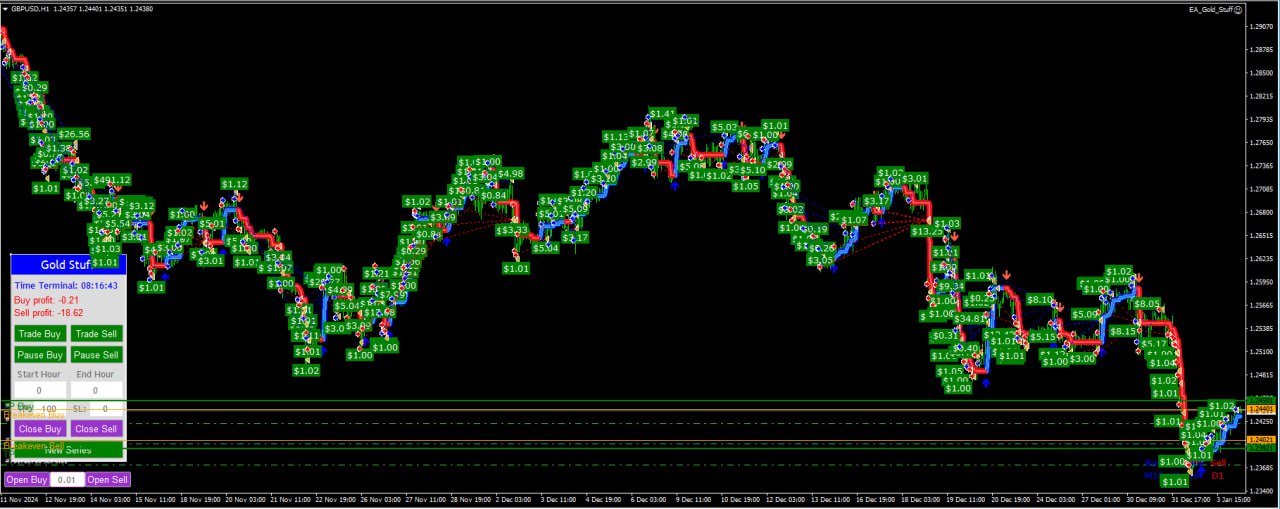Select the $8.05 profit label
This screenshot has height=509, width=1280.
[1147, 304]
